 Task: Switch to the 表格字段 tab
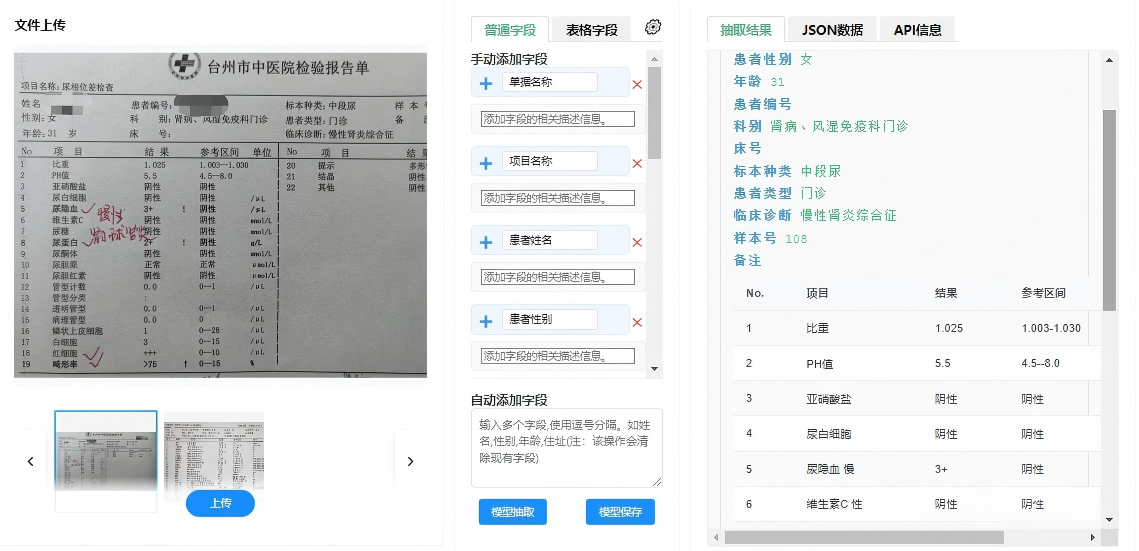[591, 30]
